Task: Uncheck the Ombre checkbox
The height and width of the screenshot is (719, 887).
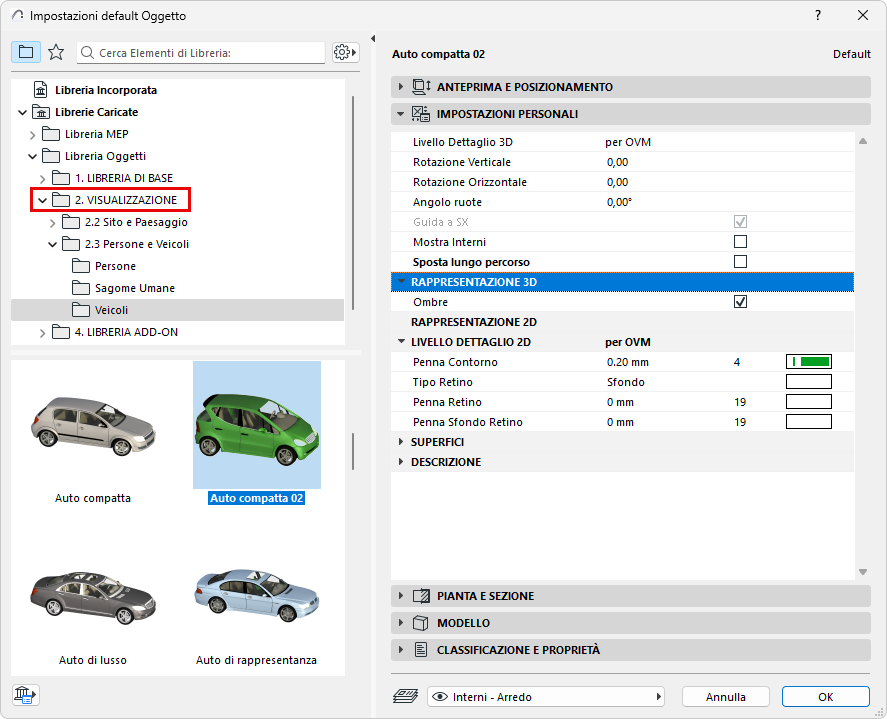Action: [x=741, y=302]
